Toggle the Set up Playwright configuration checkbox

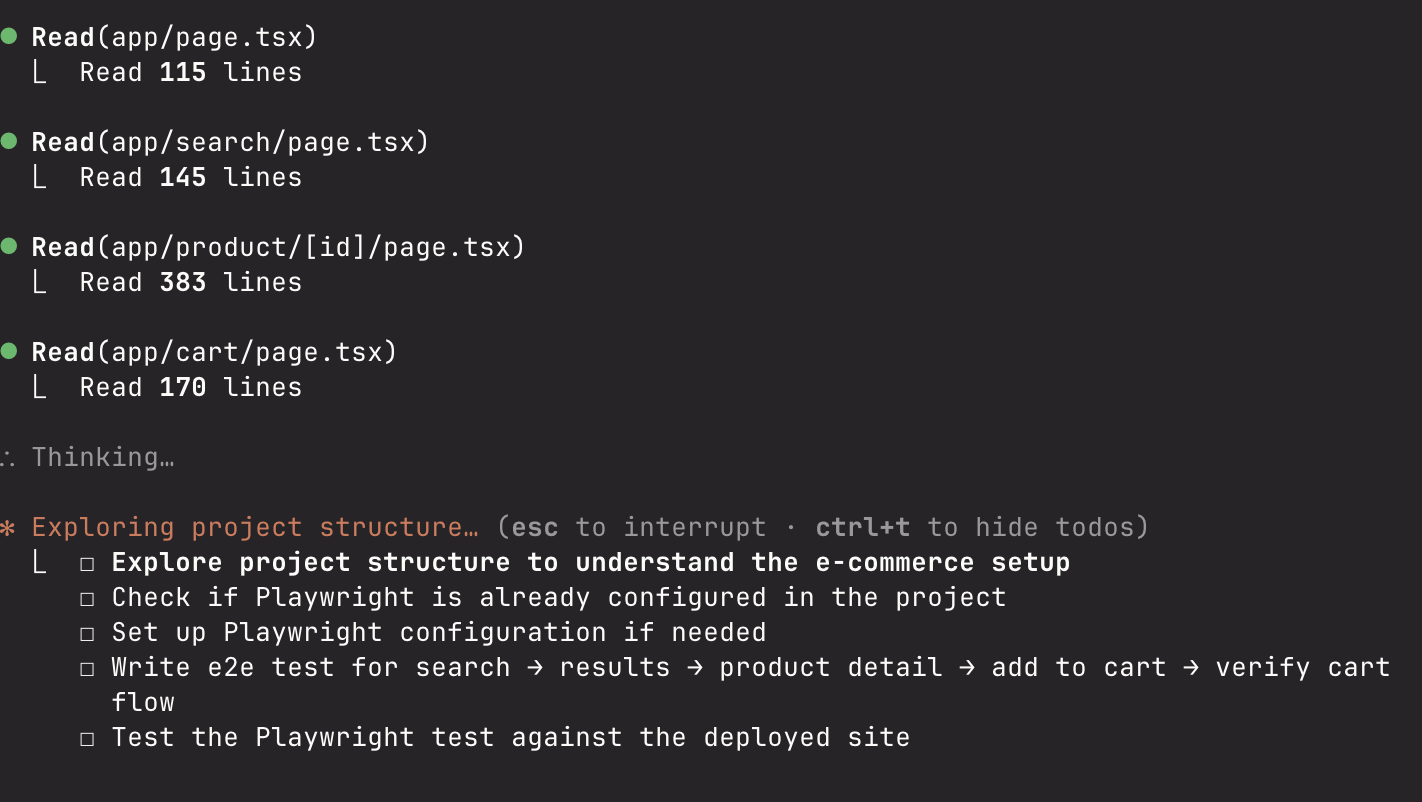click(x=88, y=634)
